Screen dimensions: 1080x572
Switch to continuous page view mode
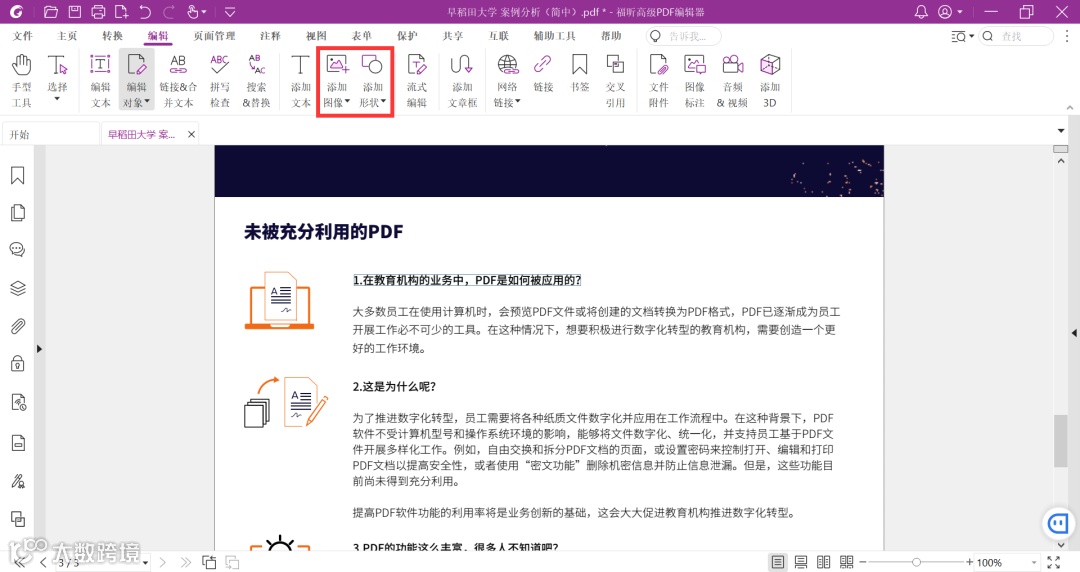pyautogui.click(x=801, y=562)
